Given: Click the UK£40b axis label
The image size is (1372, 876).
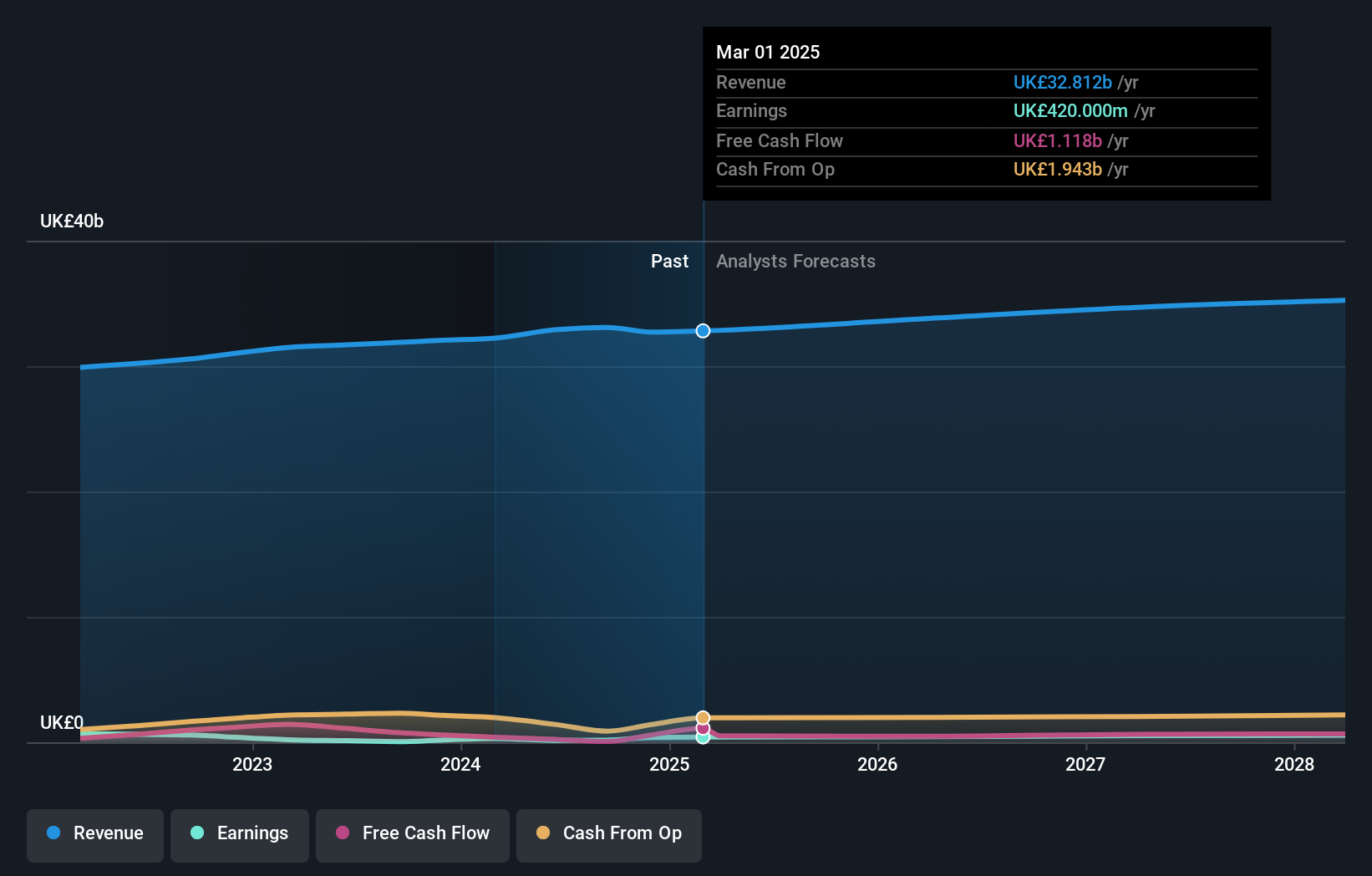Looking at the screenshot, I should click(72, 221).
